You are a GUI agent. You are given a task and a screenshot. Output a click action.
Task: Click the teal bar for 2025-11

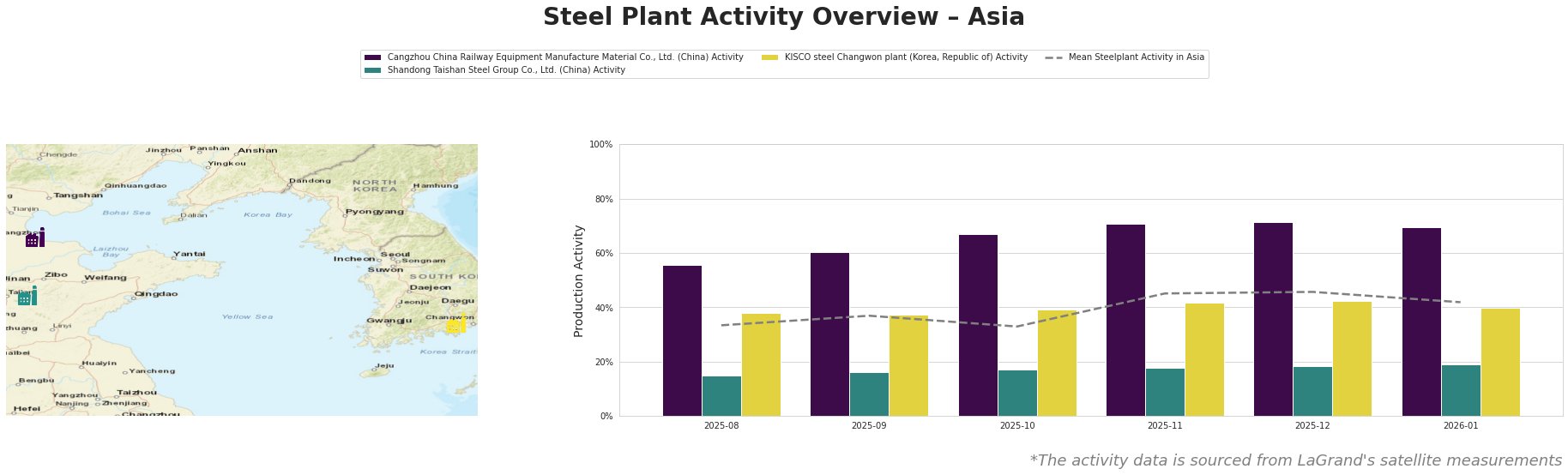1165,392
